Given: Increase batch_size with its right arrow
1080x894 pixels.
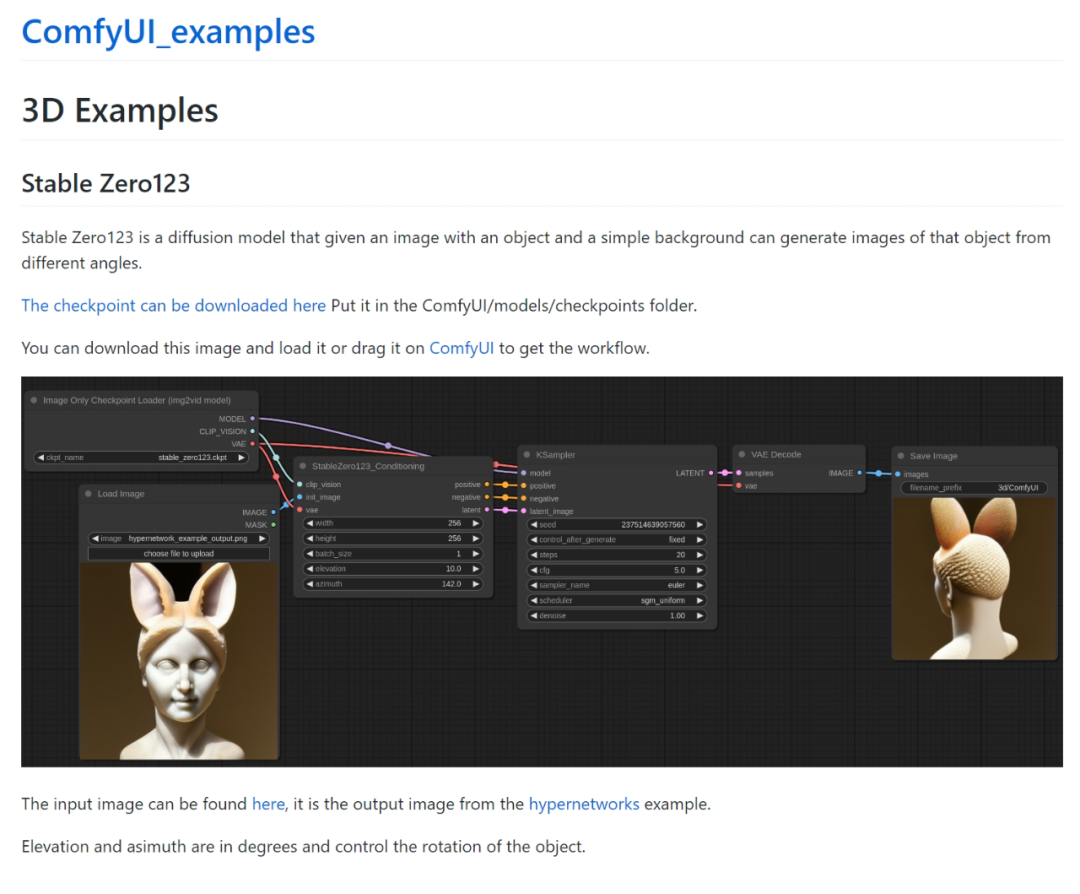Looking at the screenshot, I should coord(475,554).
